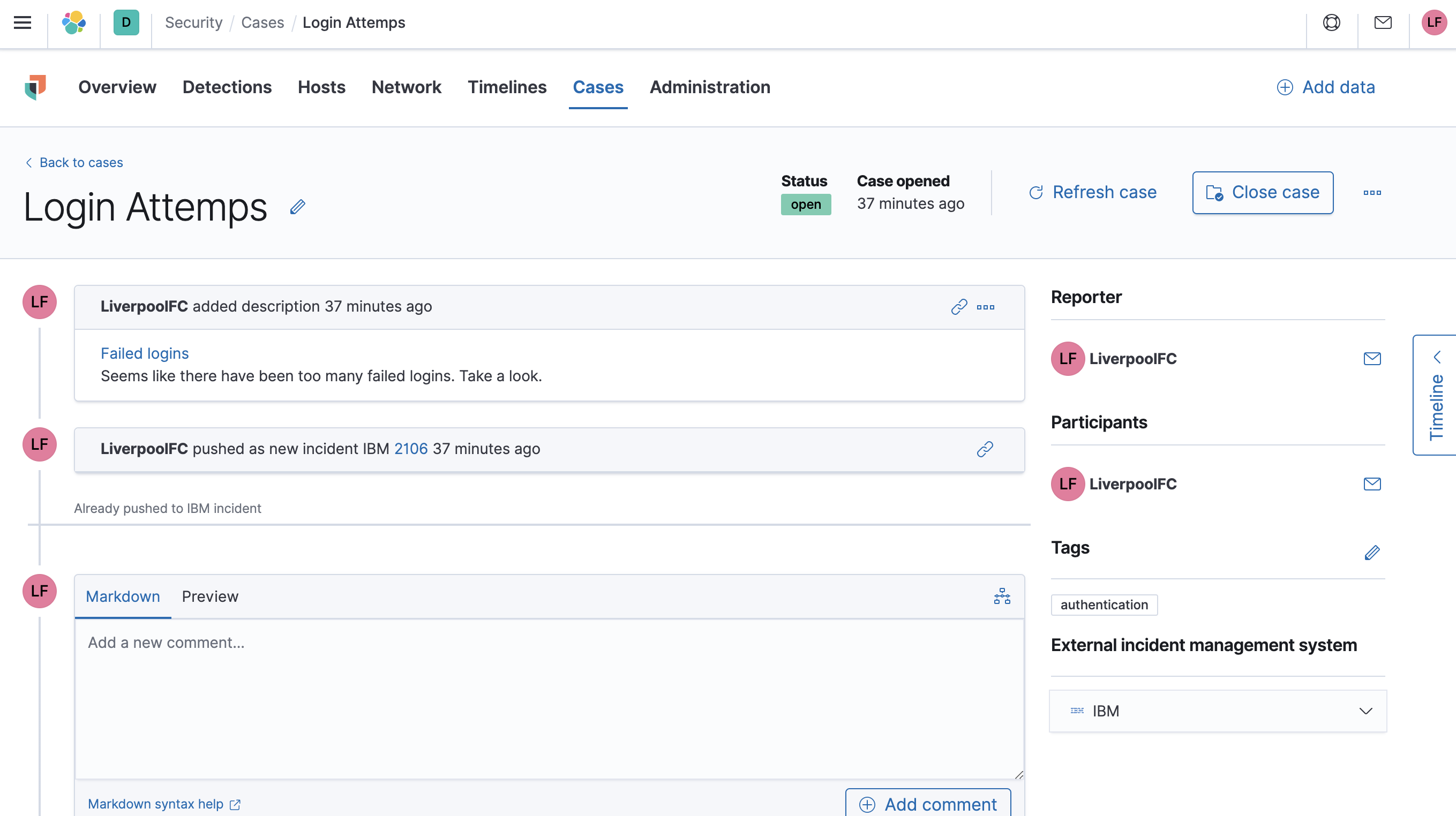Open the main navigation hamburger menu
The width and height of the screenshot is (1456, 816).
(22, 22)
